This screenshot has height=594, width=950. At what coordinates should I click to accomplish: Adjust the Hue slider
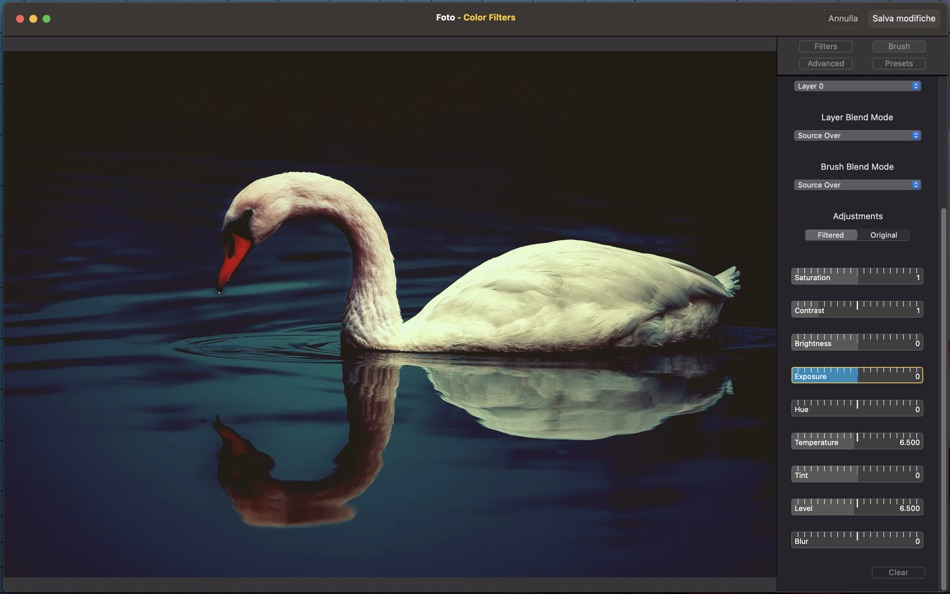[x=857, y=408]
